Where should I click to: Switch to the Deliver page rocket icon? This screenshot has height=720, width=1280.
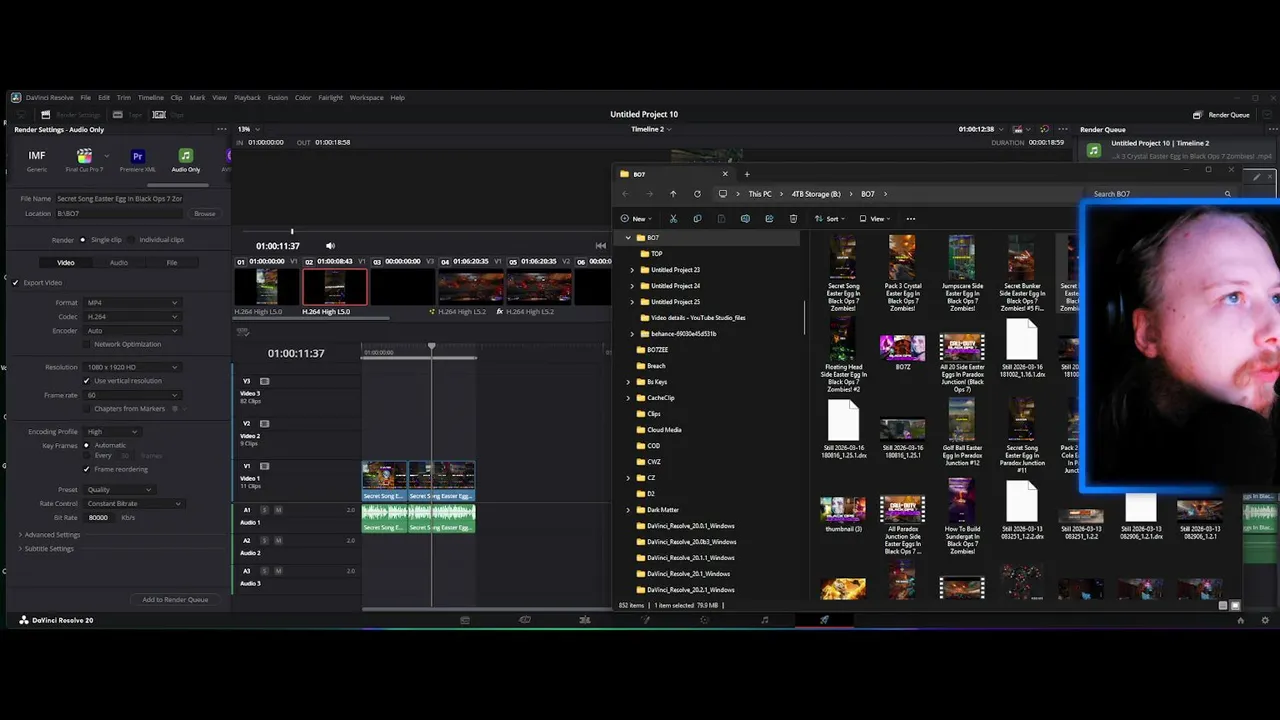[x=825, y=620]
